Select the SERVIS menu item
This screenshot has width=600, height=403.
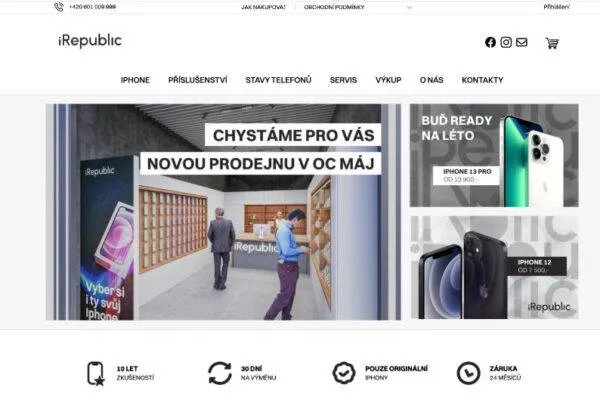(343, 80)
